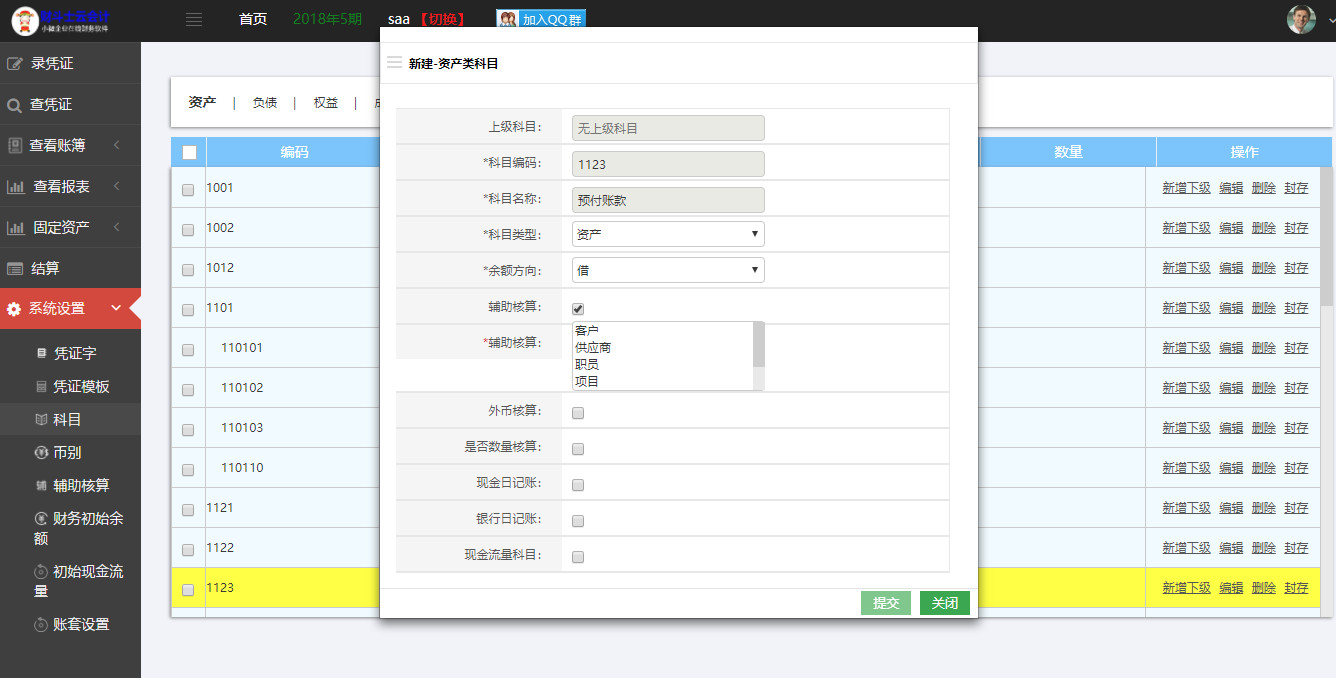Click the 凭证字 submenu icon

coord(41,353)
